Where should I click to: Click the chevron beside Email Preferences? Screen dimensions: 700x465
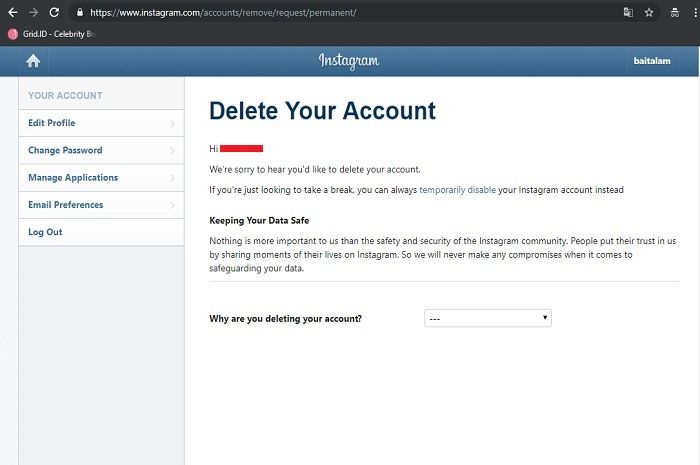click(173, 205)
